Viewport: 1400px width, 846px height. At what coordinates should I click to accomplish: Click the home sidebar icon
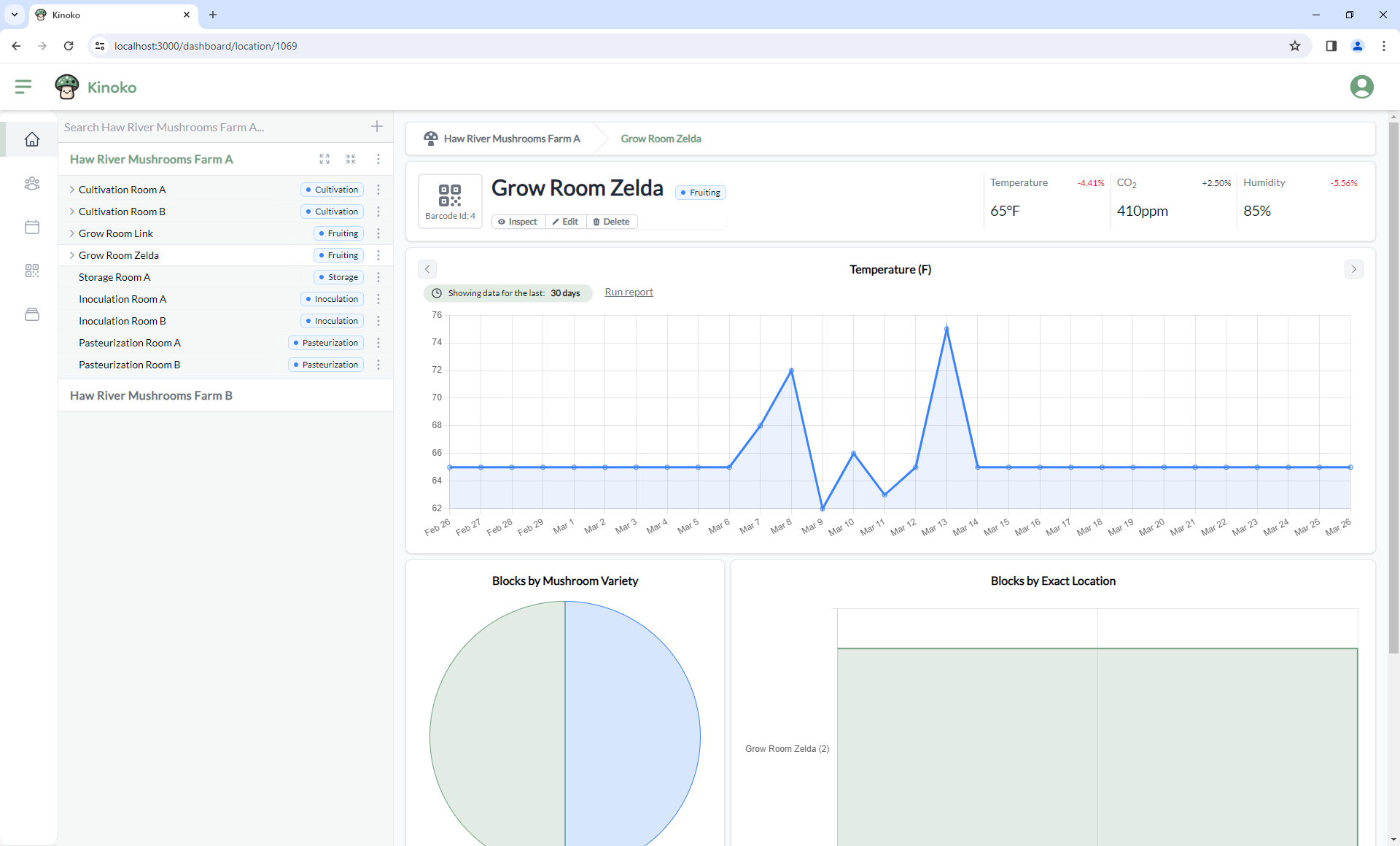[x=32, y=139]
